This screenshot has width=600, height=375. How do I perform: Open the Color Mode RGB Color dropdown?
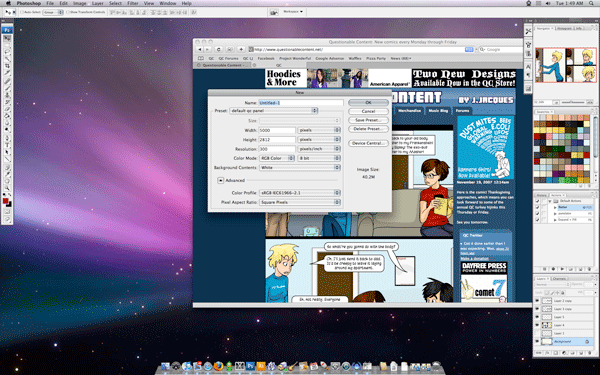click(x=277, y=158)
